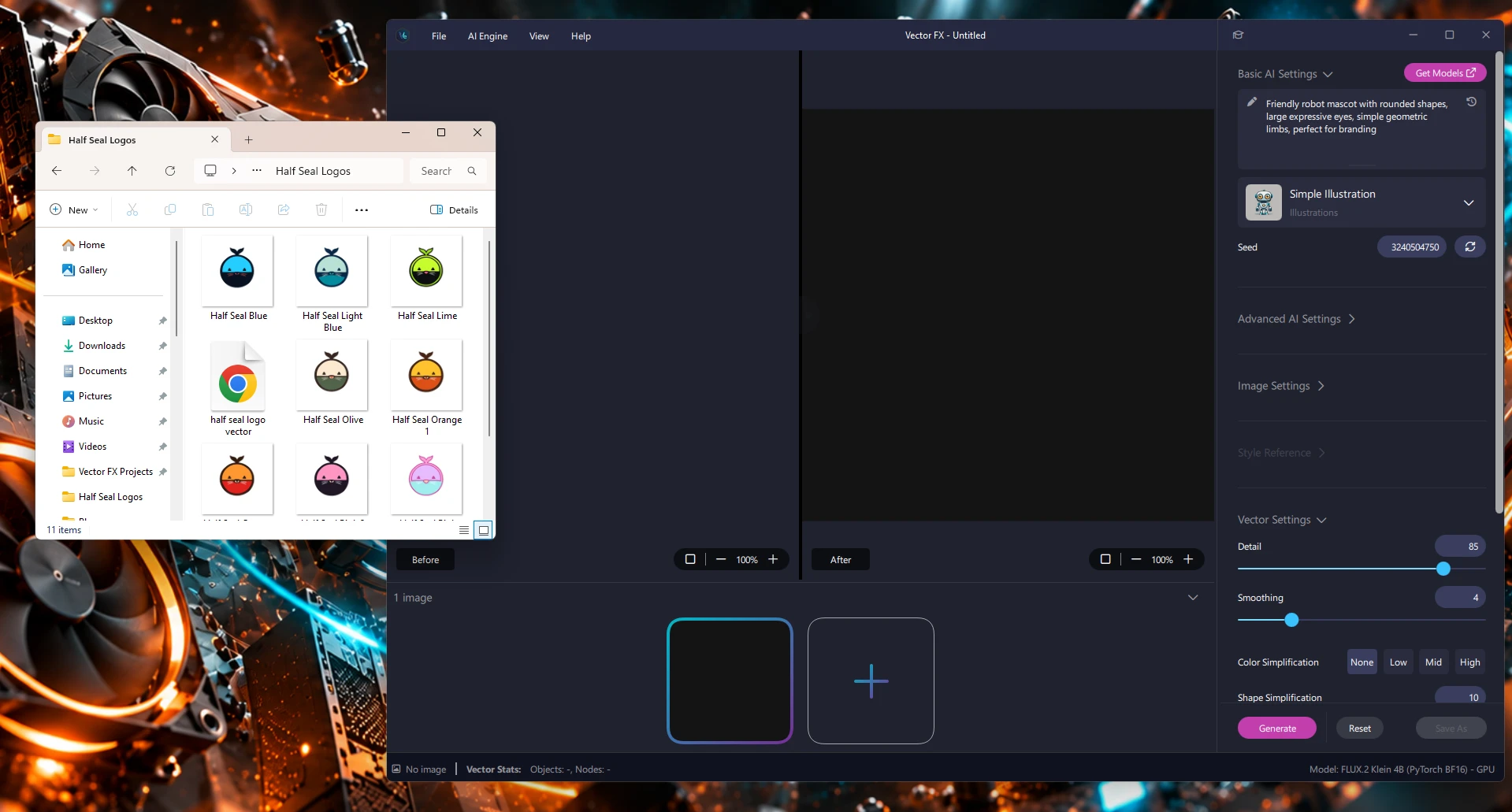
Task: Open the View menu in Vector FX
Action: coord(539,36)
